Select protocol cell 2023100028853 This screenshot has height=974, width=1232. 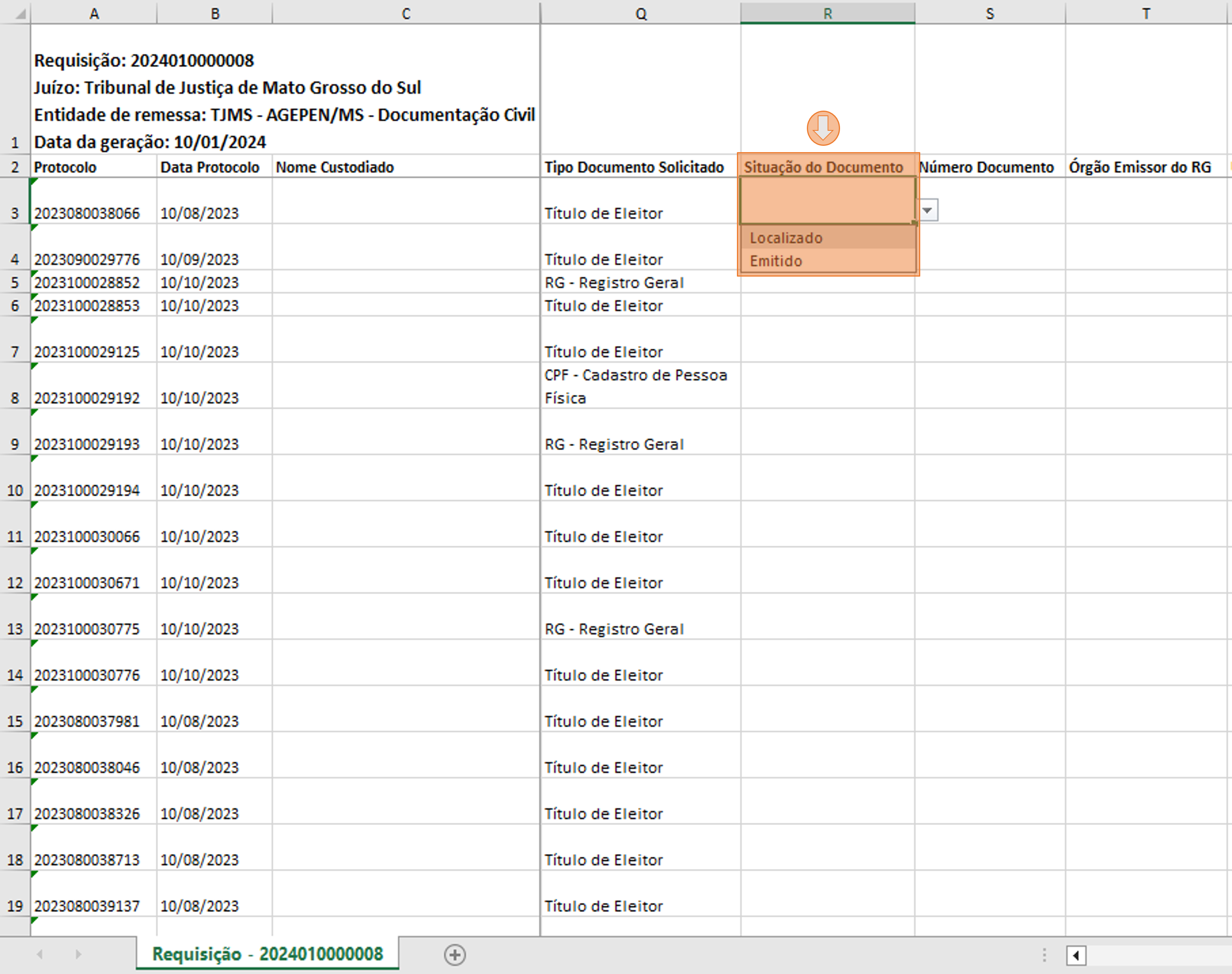94,305
